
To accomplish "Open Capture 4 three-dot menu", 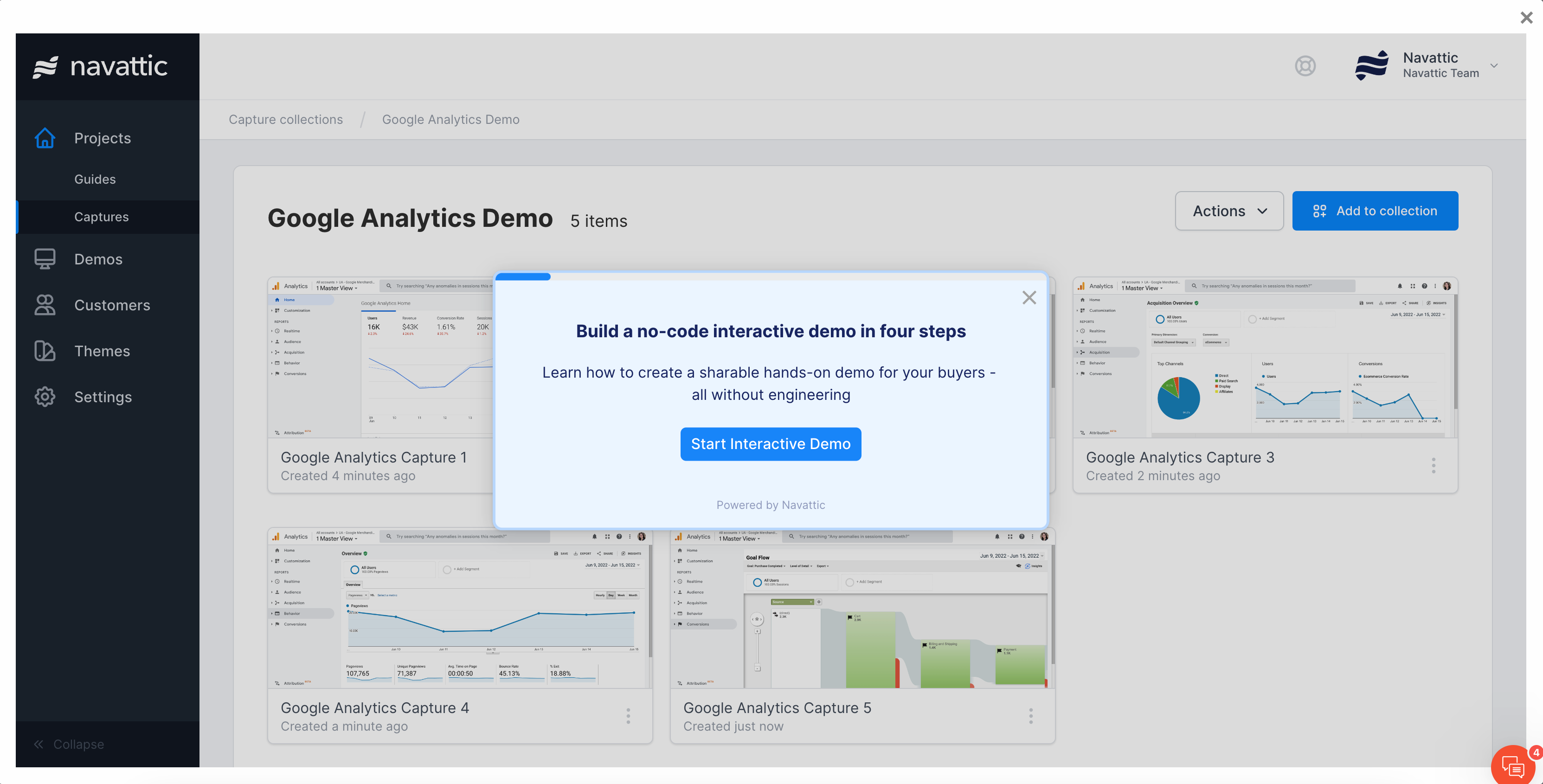I will click(628, 716).
